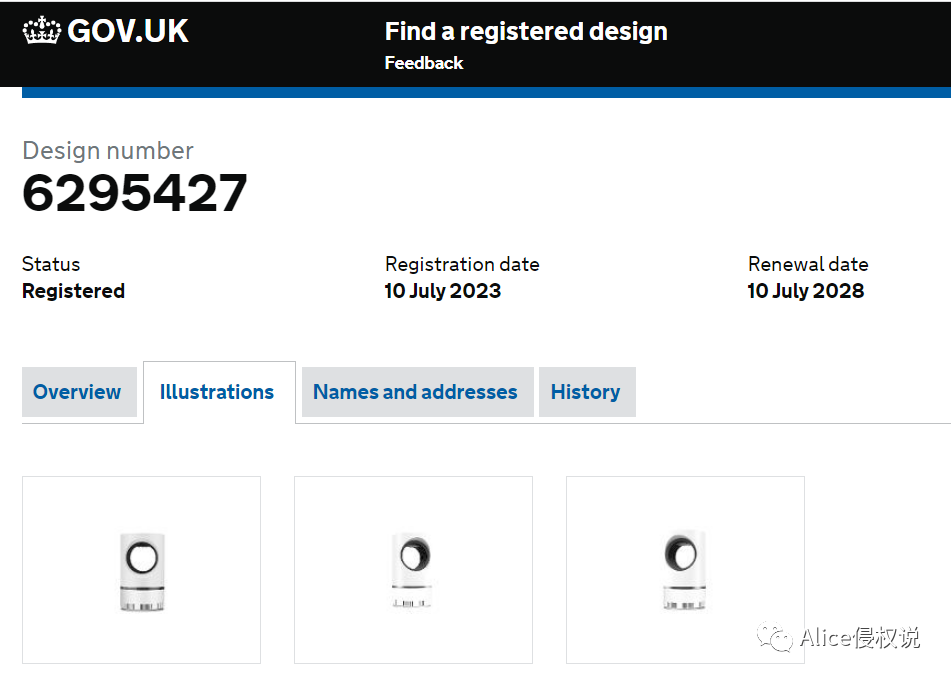Image resolution: width=951 pixels, height=679 pixels.
Task: Go to the History tab
Action: [585, 392]
